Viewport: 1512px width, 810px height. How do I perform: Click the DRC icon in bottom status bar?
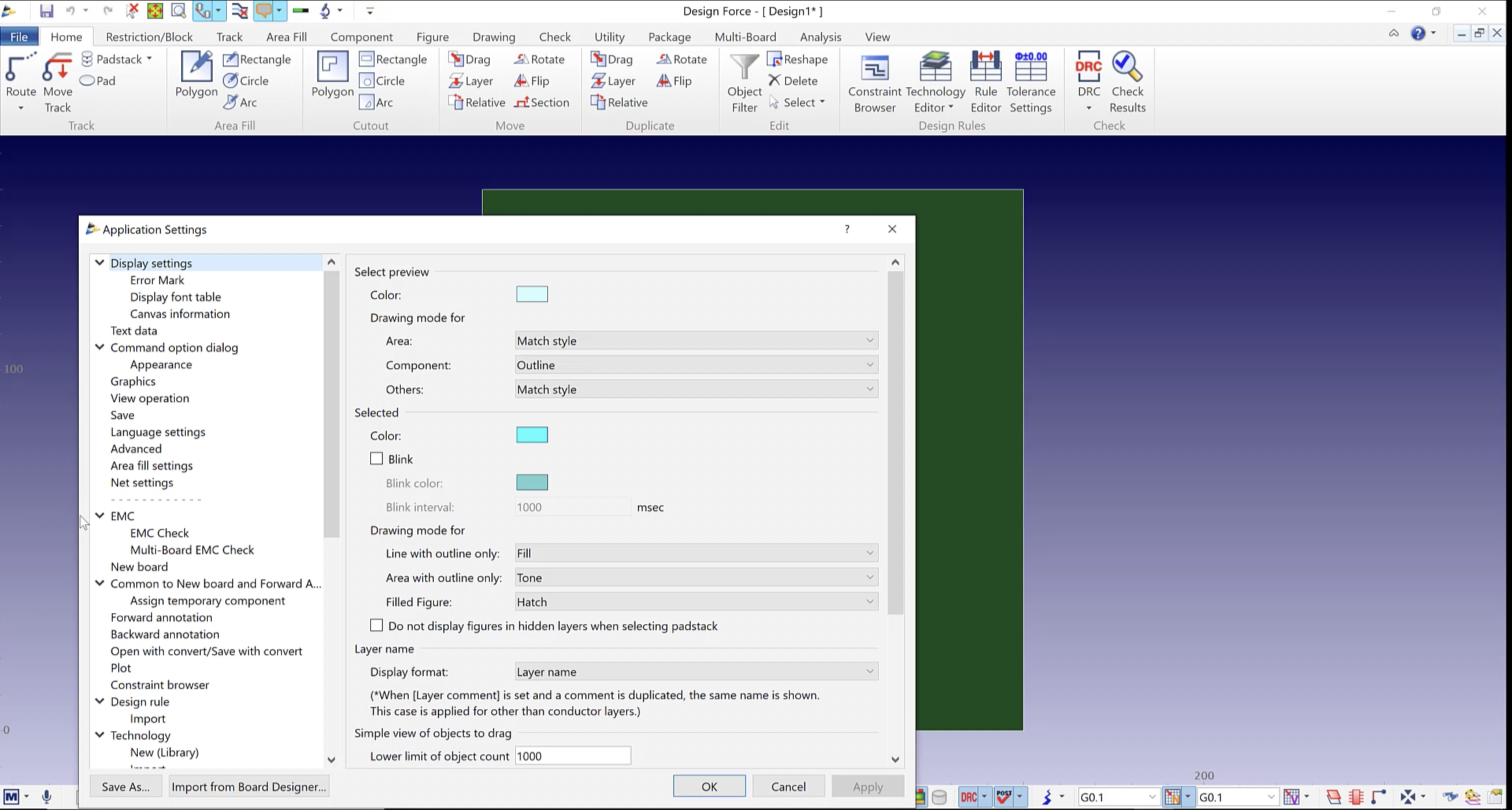968,797
